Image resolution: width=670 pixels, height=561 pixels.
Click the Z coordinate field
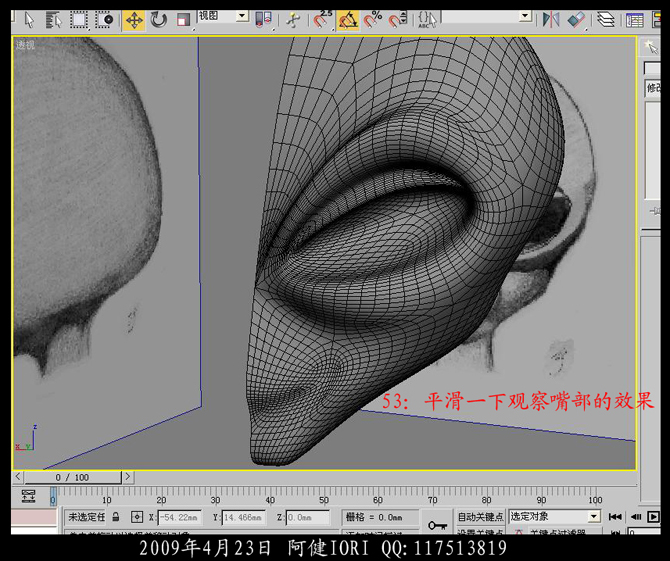308,517
